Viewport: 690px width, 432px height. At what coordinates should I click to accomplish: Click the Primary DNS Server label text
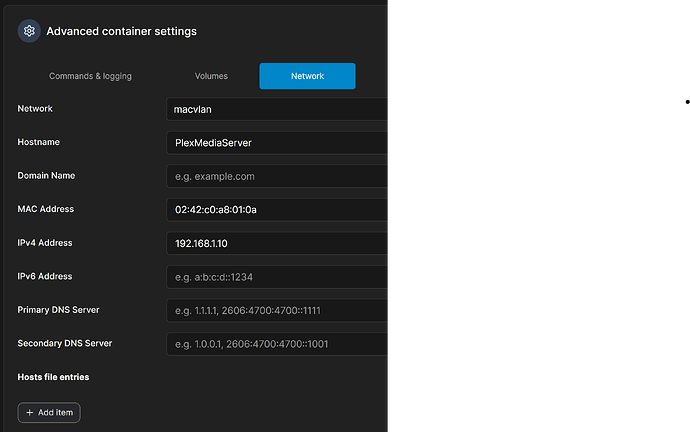[x=58, y=310]
